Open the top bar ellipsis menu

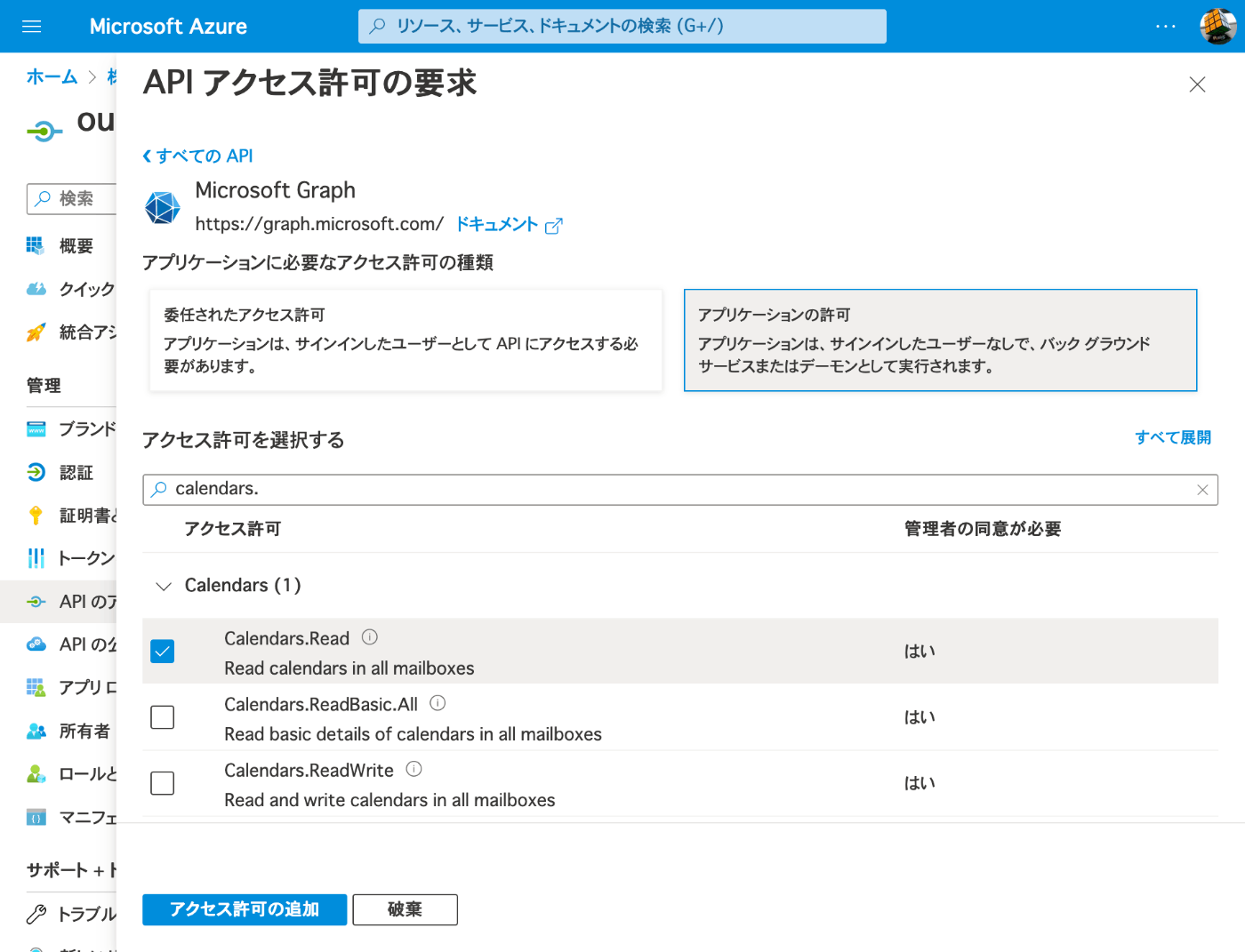click(x=1166, y=27)
